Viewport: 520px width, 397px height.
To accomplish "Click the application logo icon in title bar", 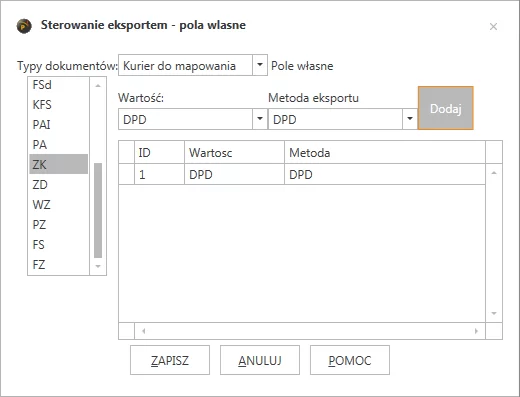I will coord(24,26).
